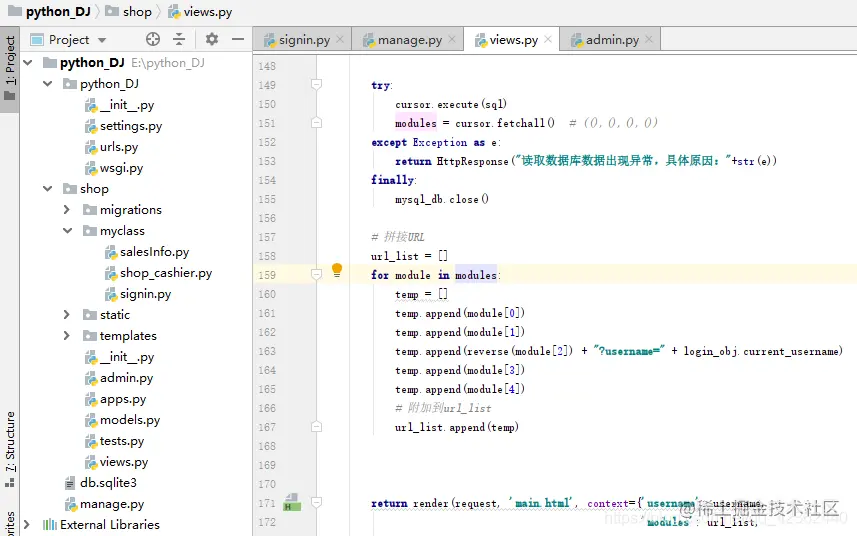This screenshot has width=857, height=536.
Task: Toggle fold marker on line 171
Action: point(316,502)
